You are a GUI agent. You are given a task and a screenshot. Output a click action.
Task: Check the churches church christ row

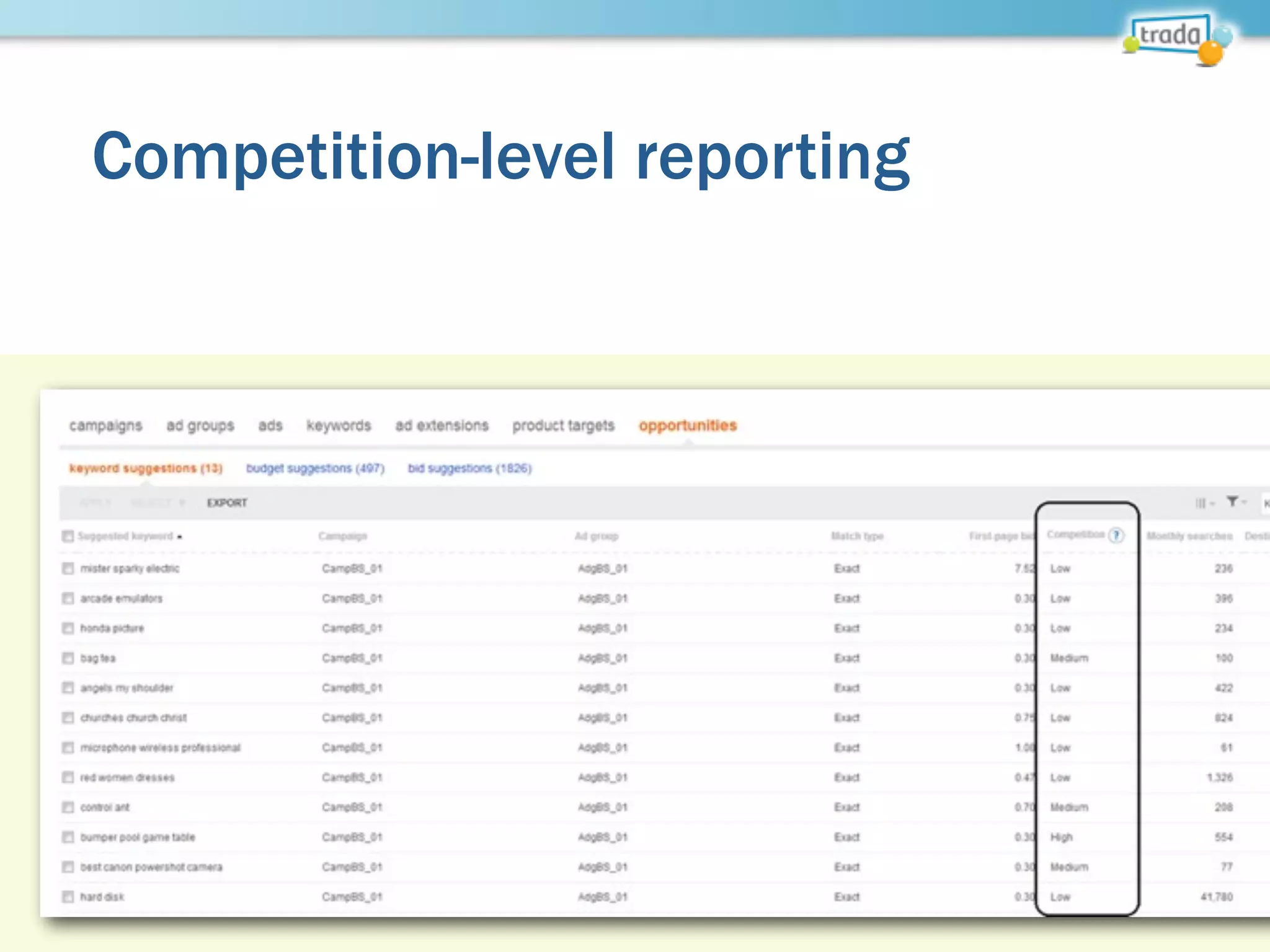coord(68,718)
